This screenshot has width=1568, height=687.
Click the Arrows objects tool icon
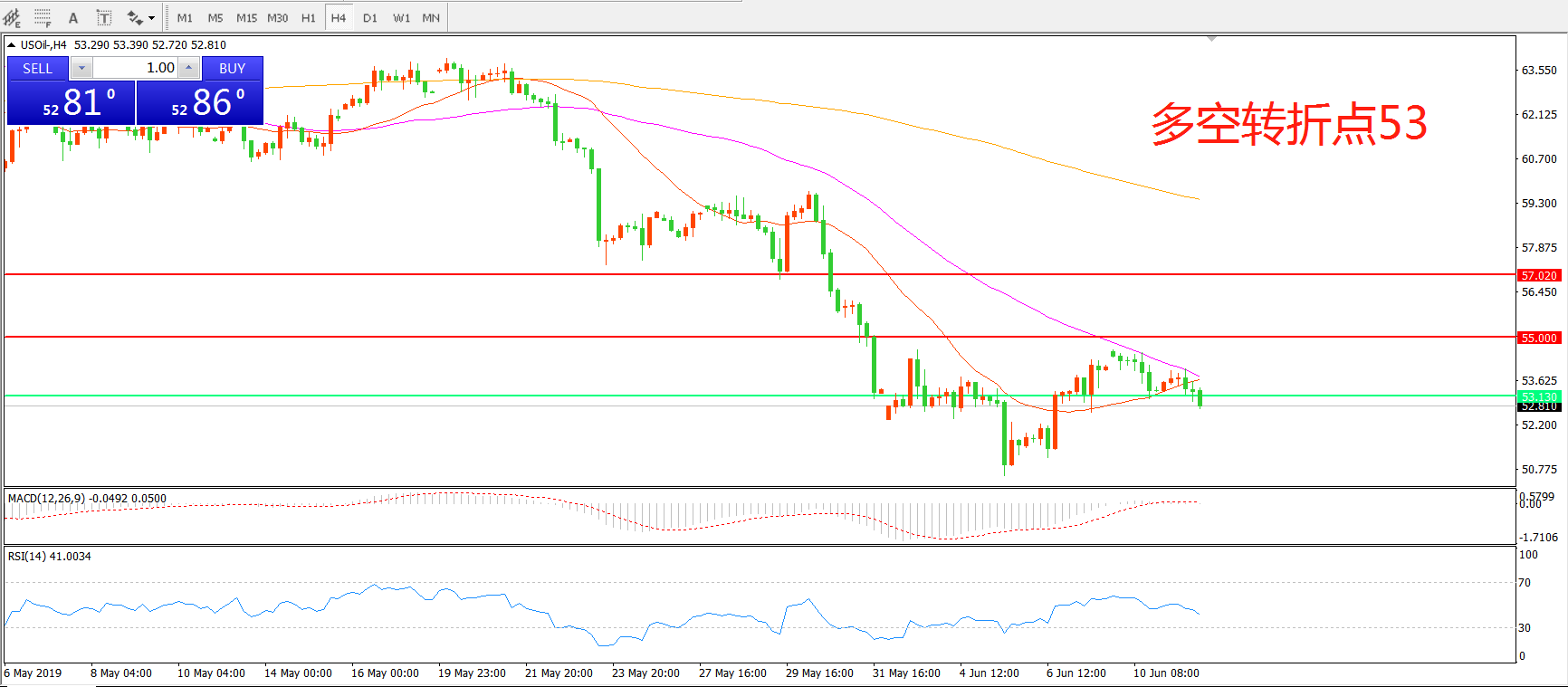click(135, 17)
